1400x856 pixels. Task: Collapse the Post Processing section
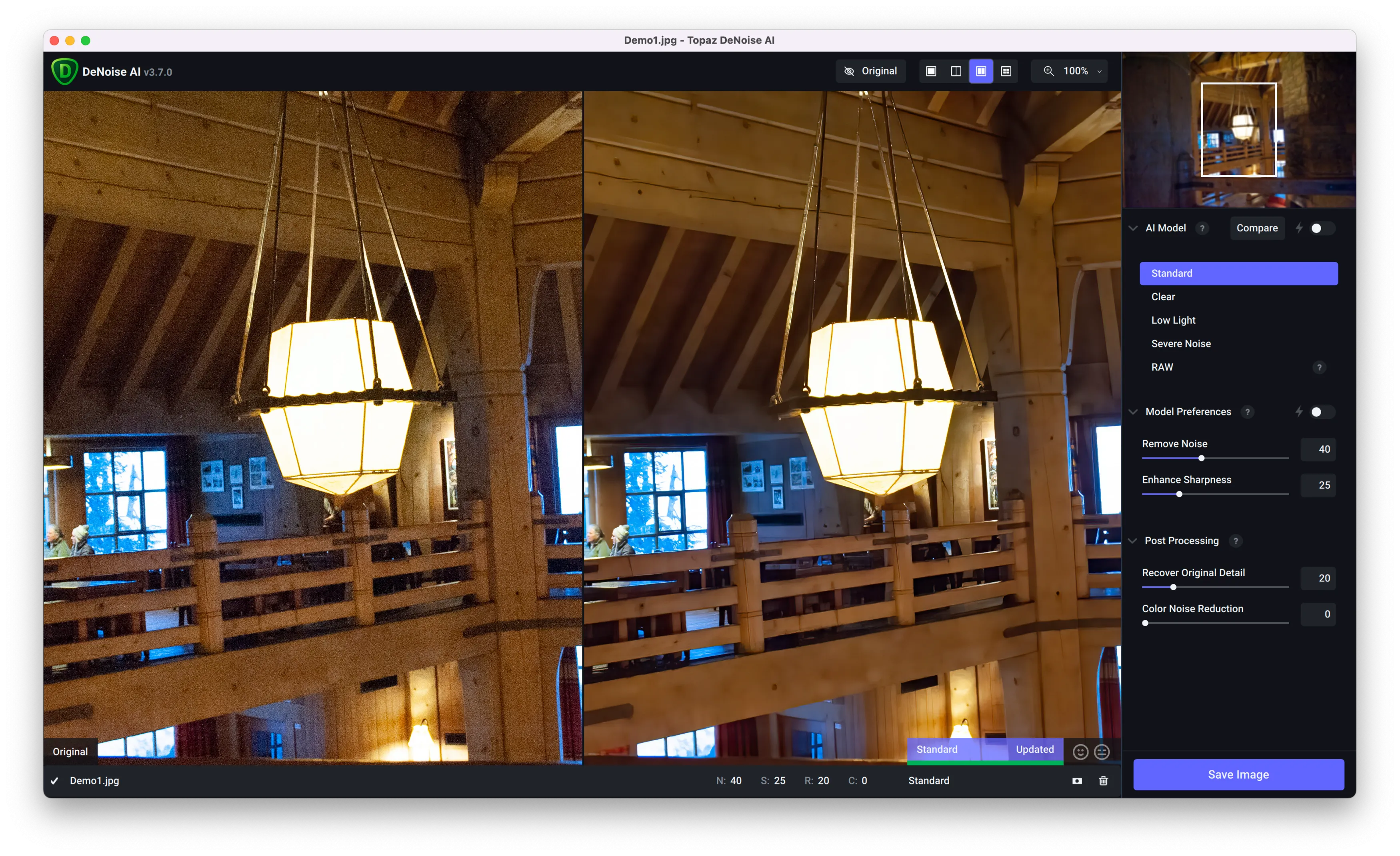(x=1132, y=541)
